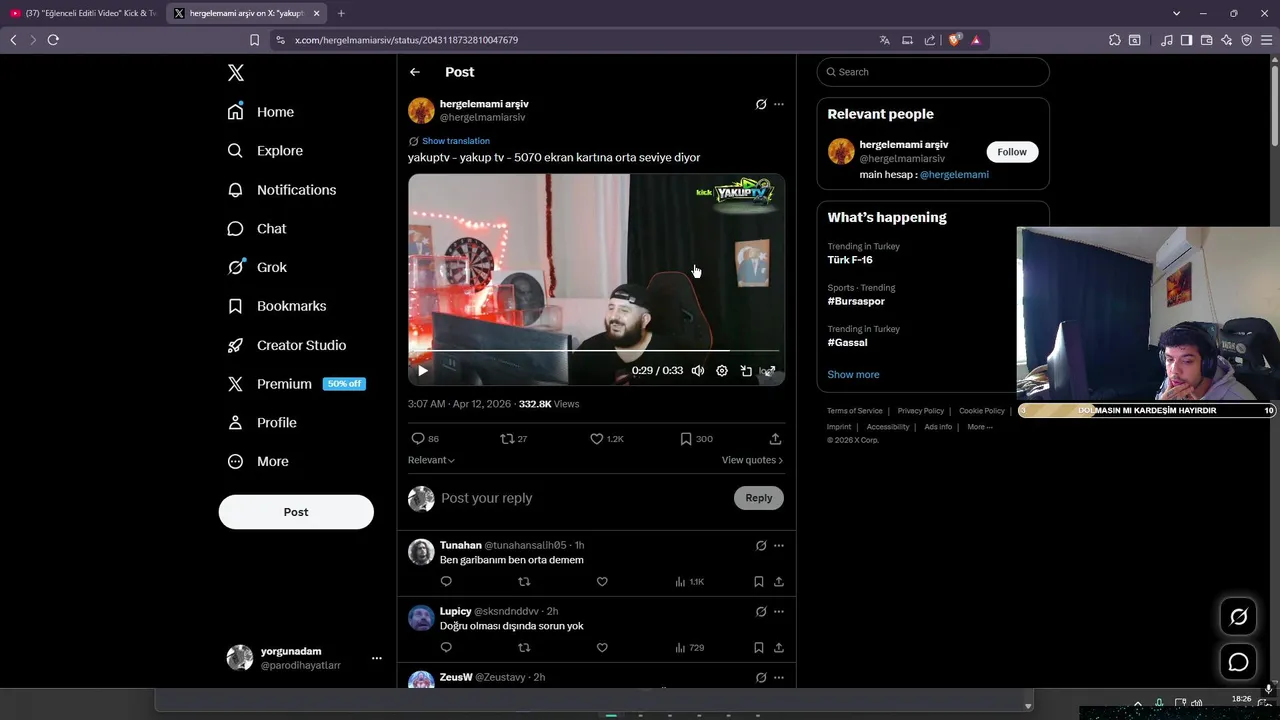
Task: Go to Explore in sidebar
Action: [265, 151]
